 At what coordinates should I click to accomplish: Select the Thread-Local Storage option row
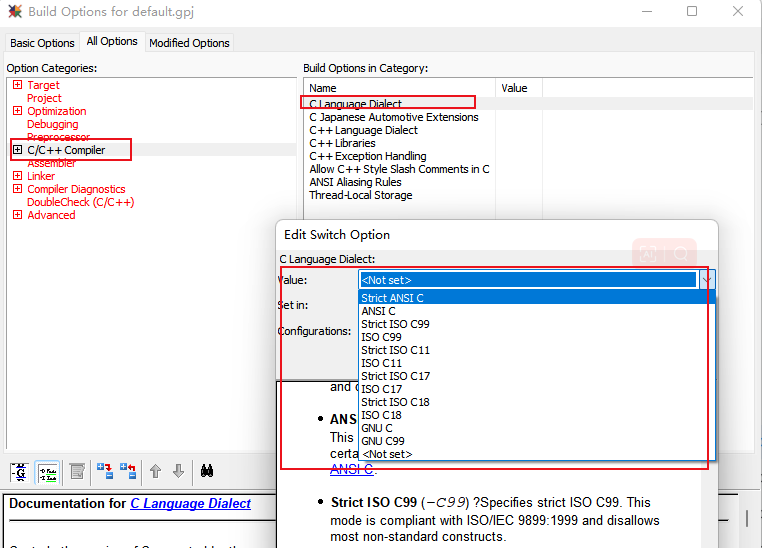360,195
